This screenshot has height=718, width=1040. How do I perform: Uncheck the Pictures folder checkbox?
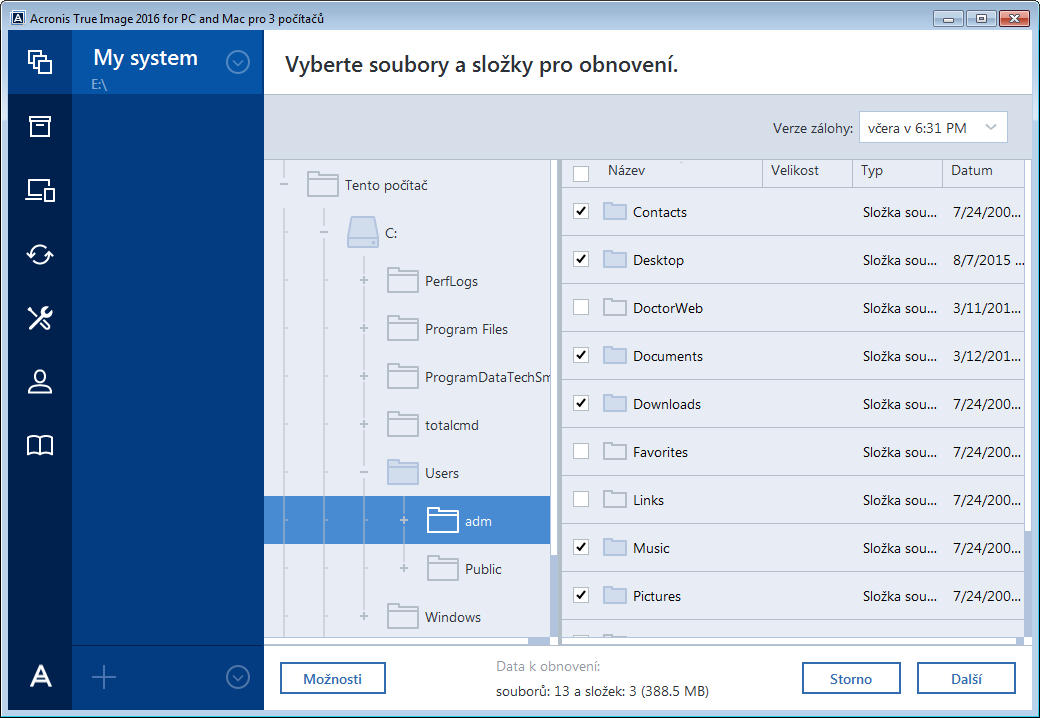point(581,595)
